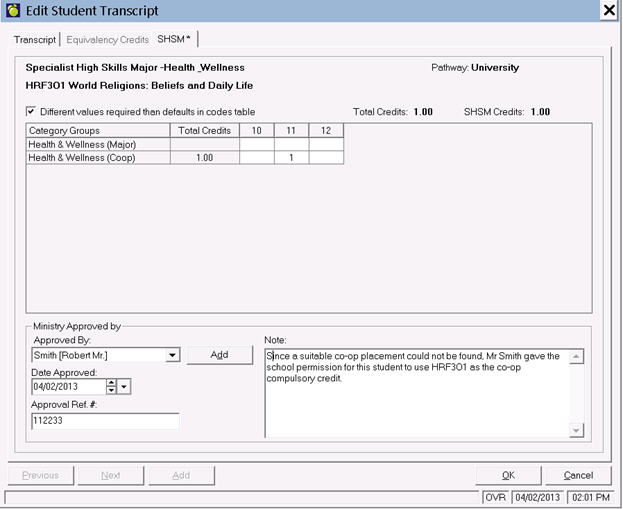Image resolution: width=623 pixels, height=509 pixels.
Task: Uncheck Different values required than defaults checkbox
Action: [x=31, y=112]
